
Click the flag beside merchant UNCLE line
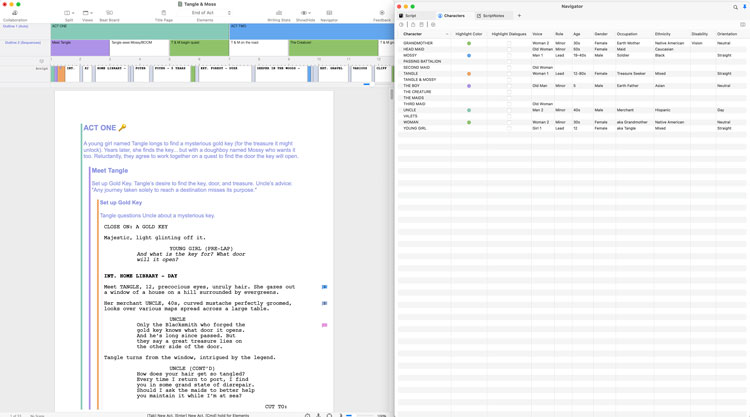click(324, 303)
